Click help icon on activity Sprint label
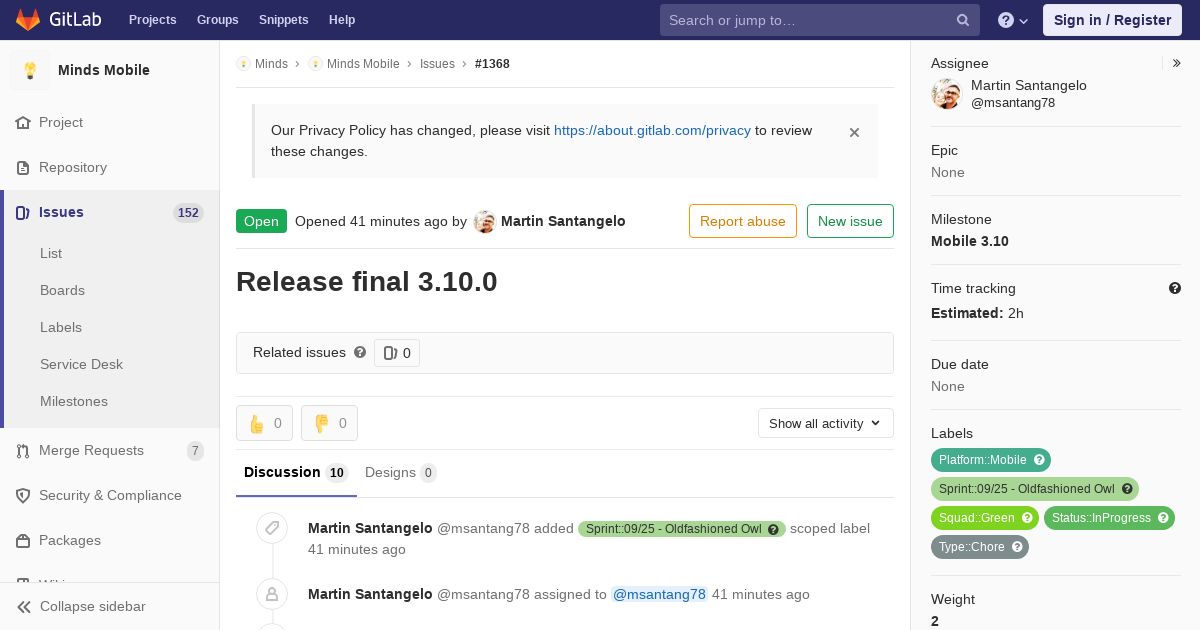This screenshot has height=630, width=1200. [773, 529]
